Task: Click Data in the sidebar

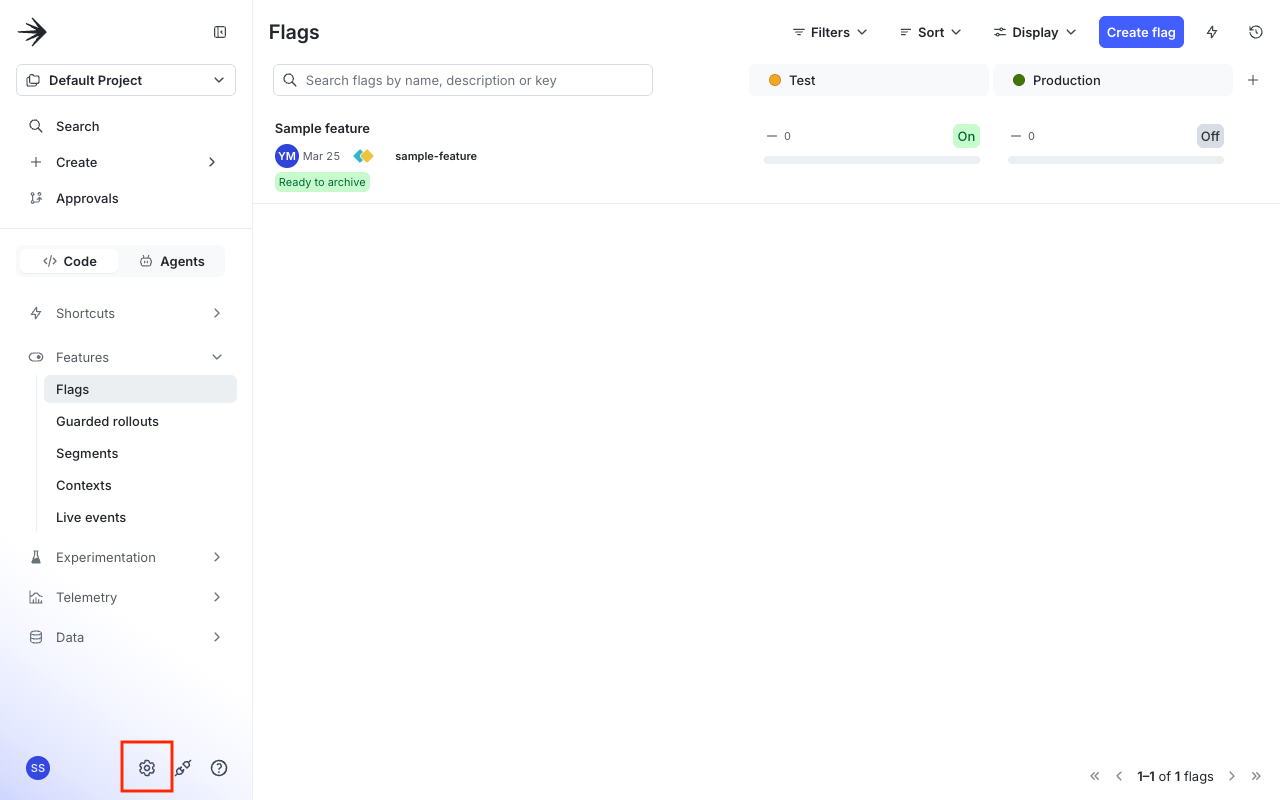Action: click(x=70, y=637)
